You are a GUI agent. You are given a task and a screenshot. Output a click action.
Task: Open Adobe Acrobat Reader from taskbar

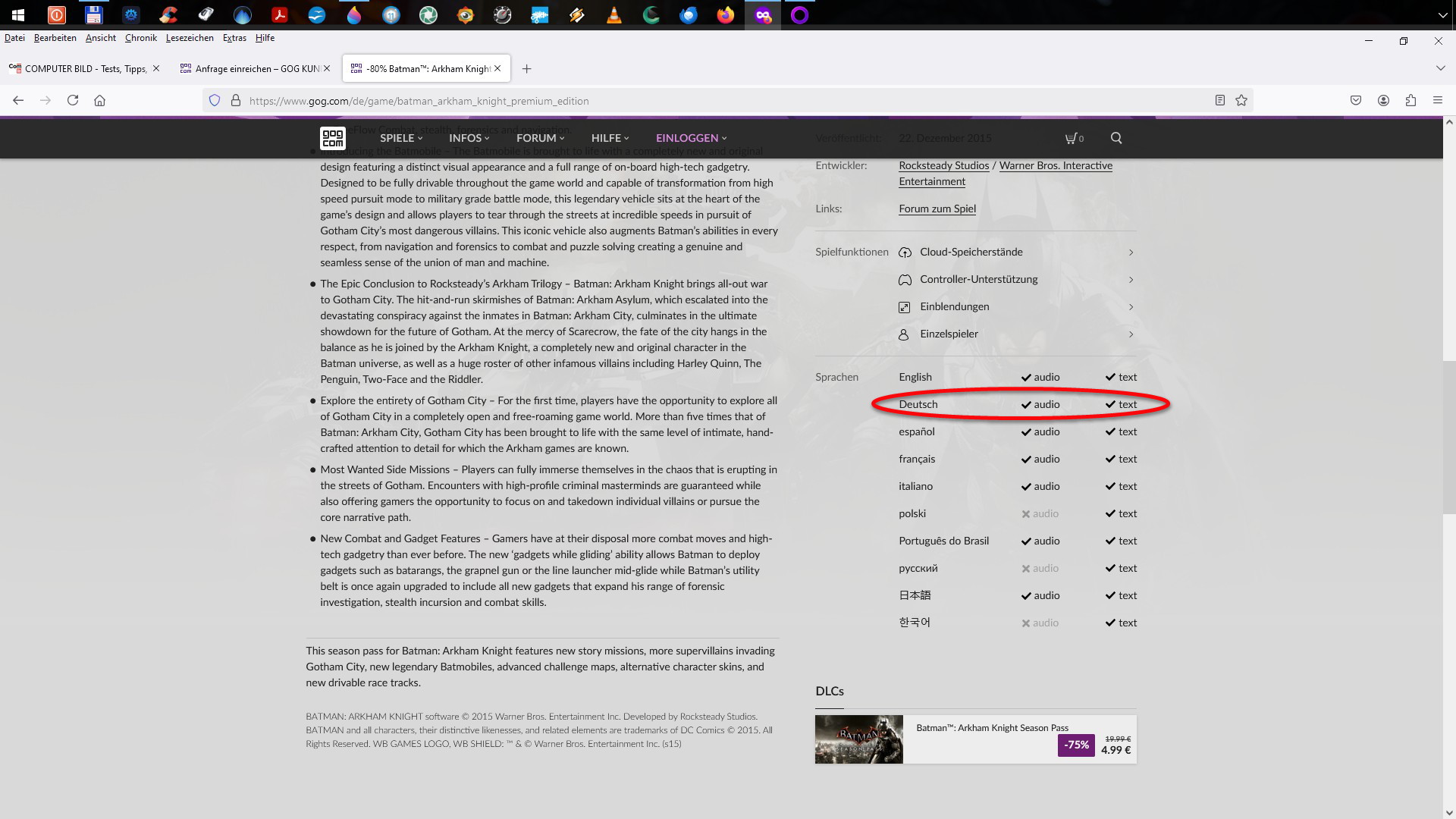point(280,14)
